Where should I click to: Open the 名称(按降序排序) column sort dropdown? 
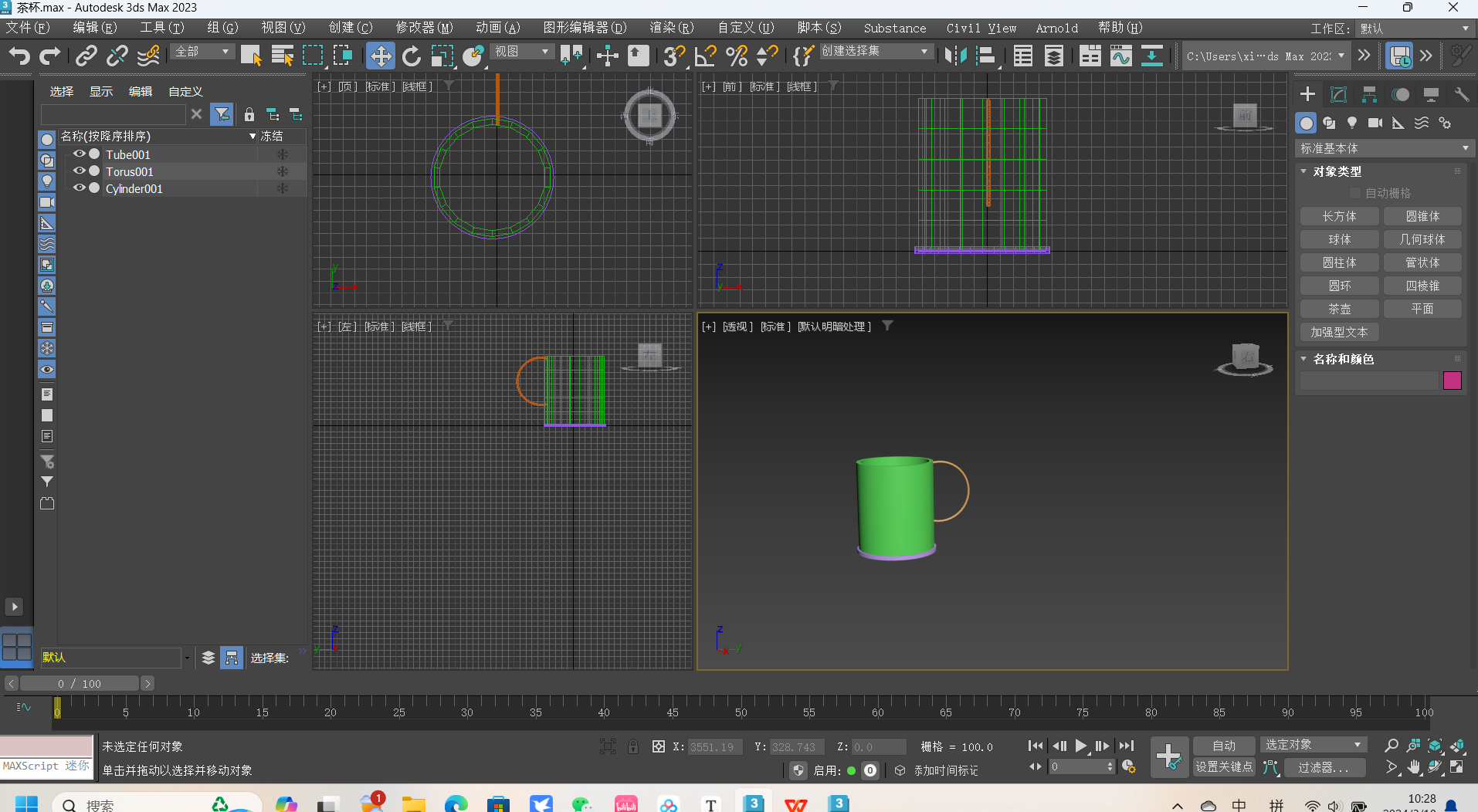253,136
